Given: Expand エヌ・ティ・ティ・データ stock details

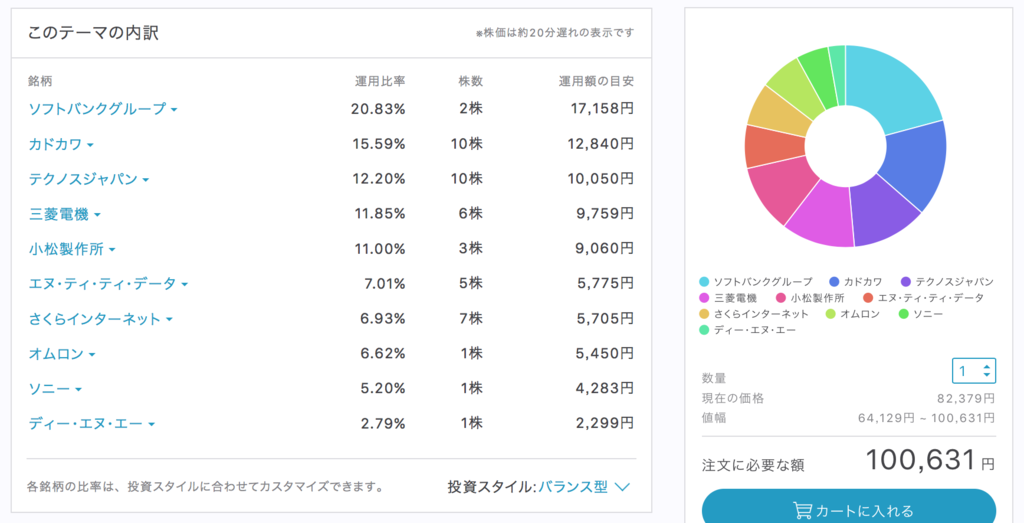Looking at the screenshot, I should [x=108, y=284].
